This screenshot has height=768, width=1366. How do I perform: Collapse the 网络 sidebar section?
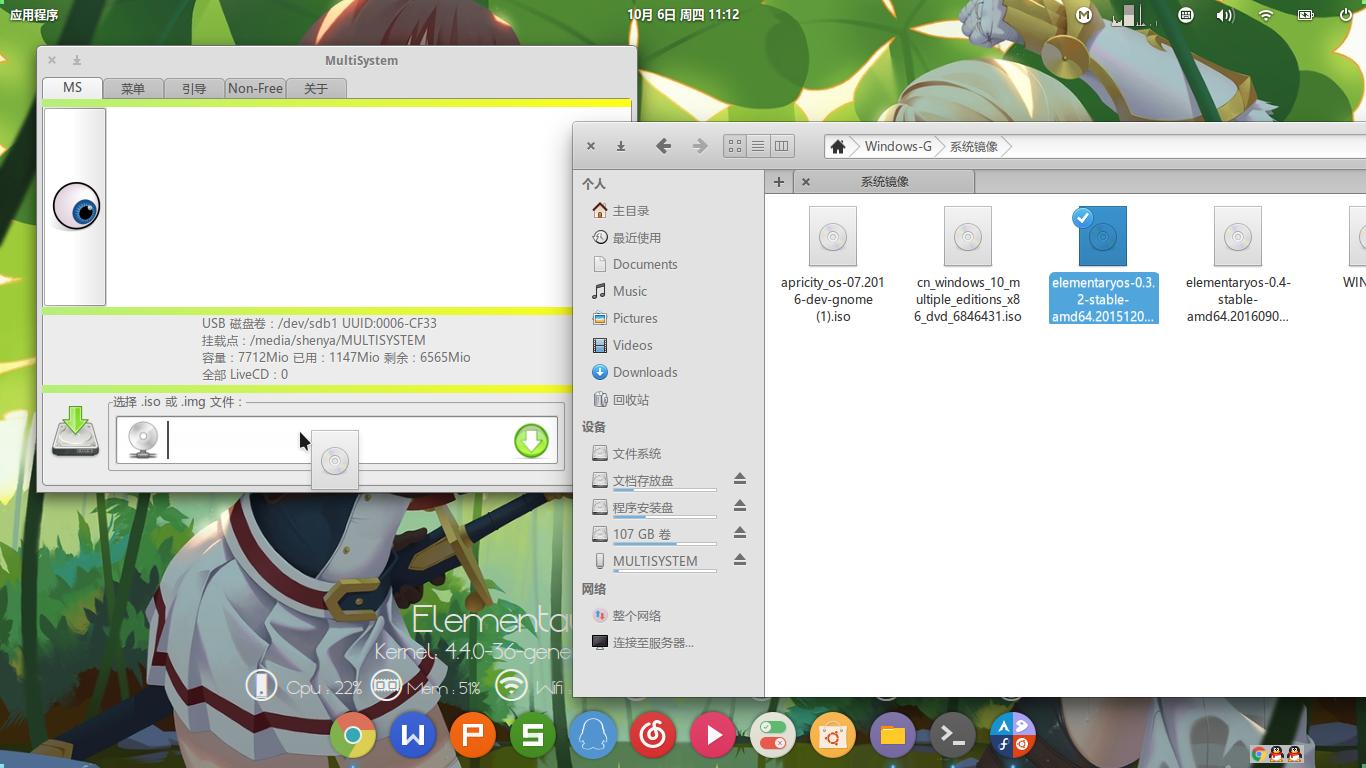[x=594, y=589]
